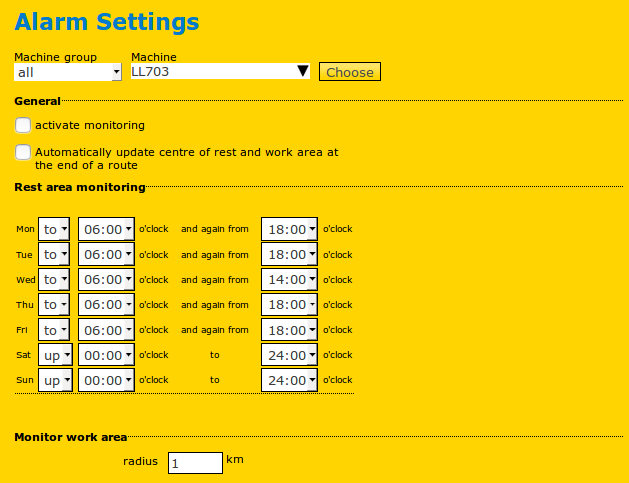Open Wednesday's 14:00 time dropdown

[x=289, y=279]
